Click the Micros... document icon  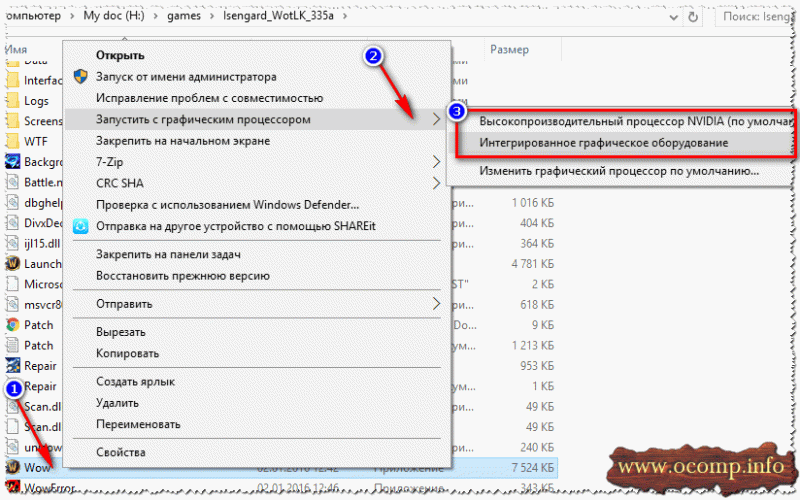[12, 284]
